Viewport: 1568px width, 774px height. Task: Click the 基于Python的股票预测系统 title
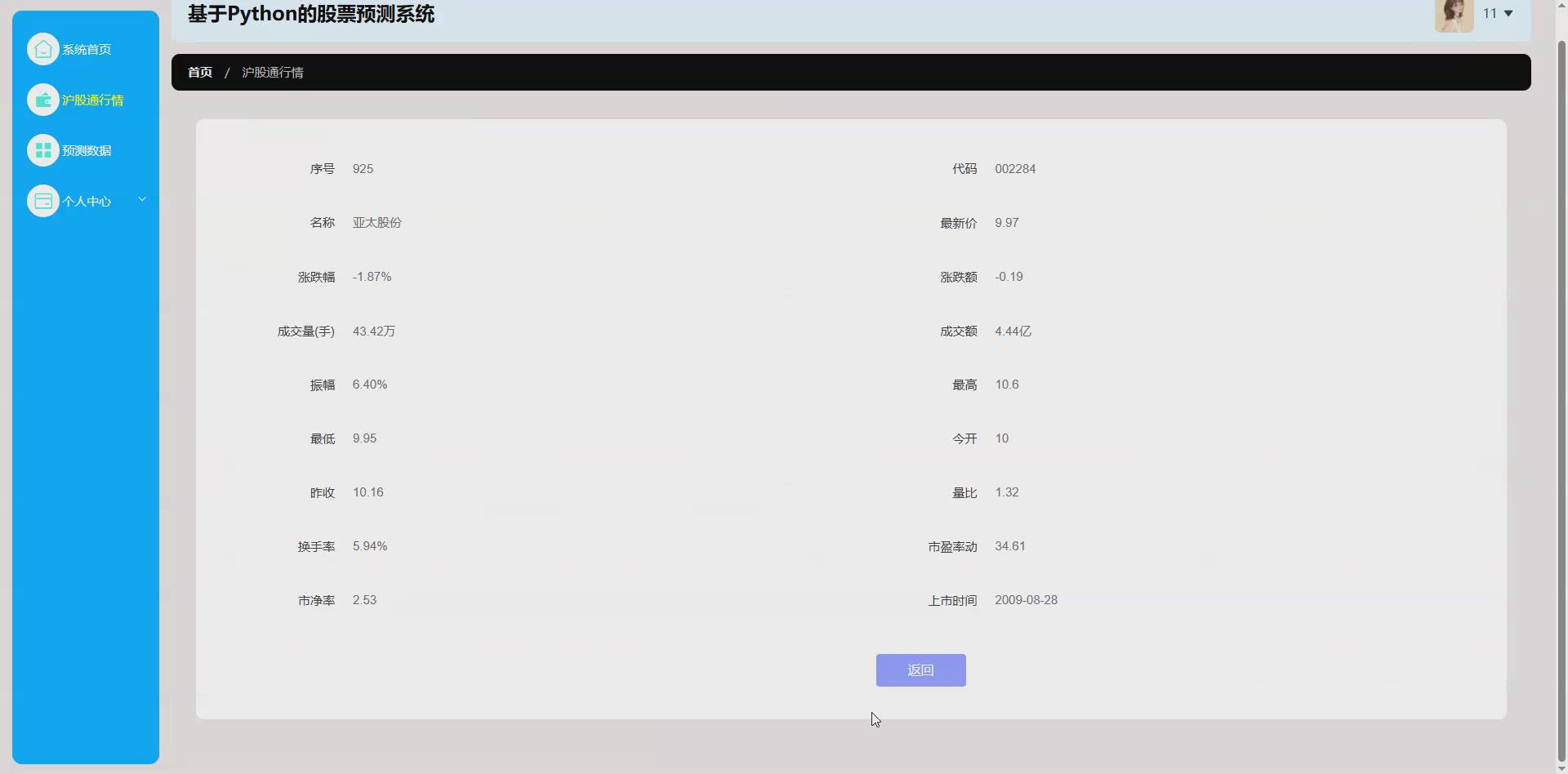(x=311, y=14)
